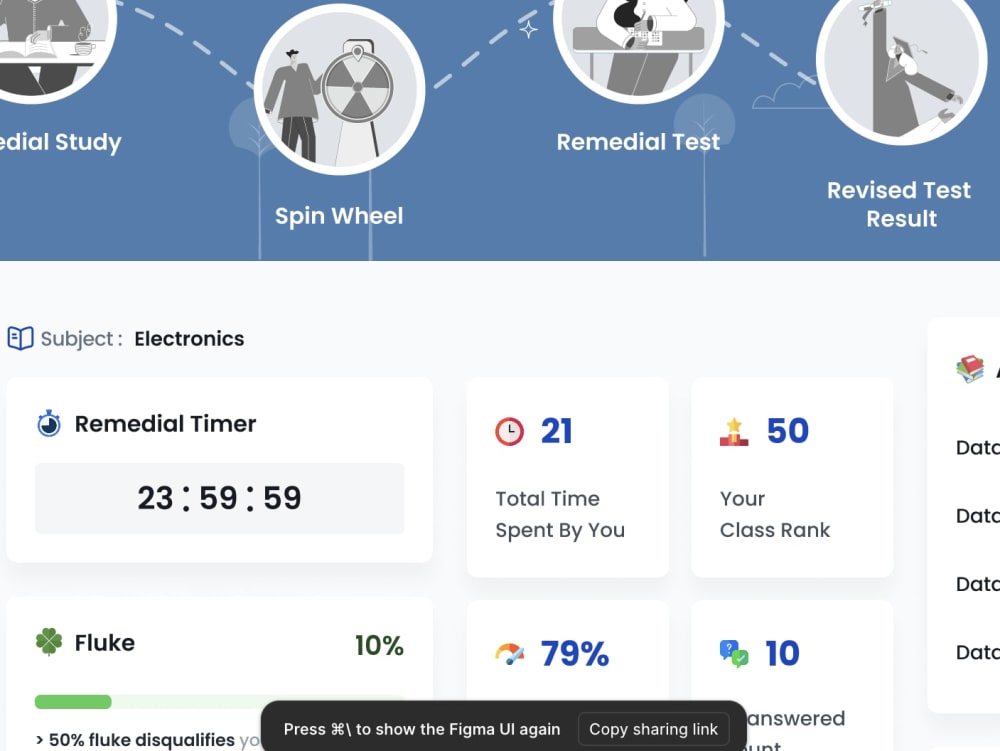
Task: Click the 79% score value
Action: [x=575, y=653]
